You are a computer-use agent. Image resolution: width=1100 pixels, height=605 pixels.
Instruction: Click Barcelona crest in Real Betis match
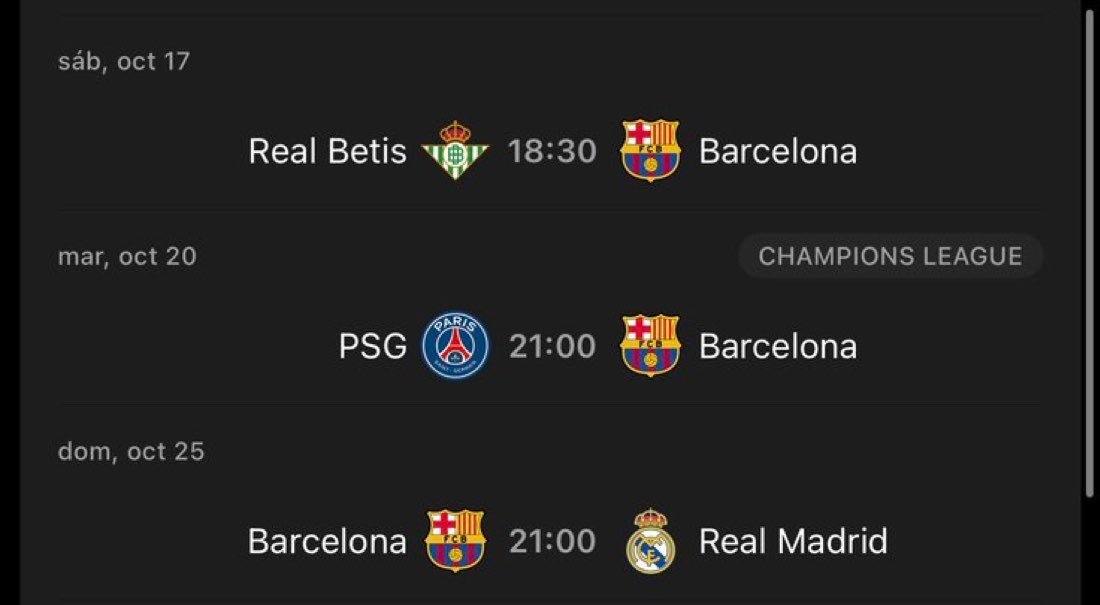tap(650, 150)
